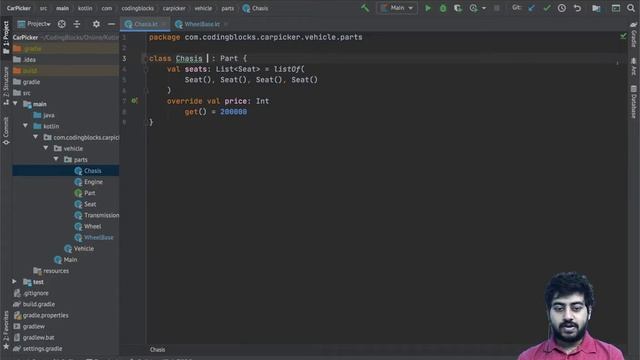Click the parts breadcrumb in navigation bar
This screenshot has height=360, width=640.
click(227, 8)
